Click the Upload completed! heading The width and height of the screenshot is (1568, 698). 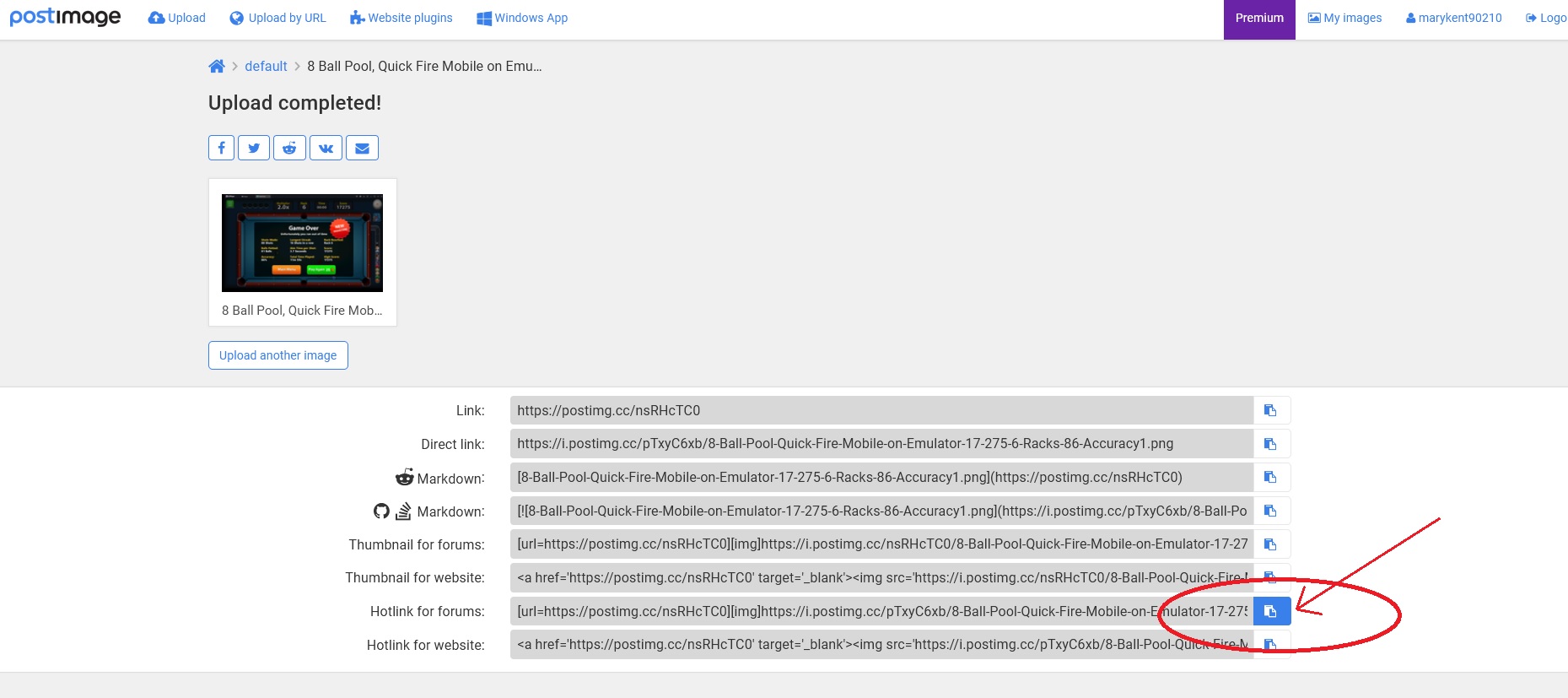(x=294, y=103)
